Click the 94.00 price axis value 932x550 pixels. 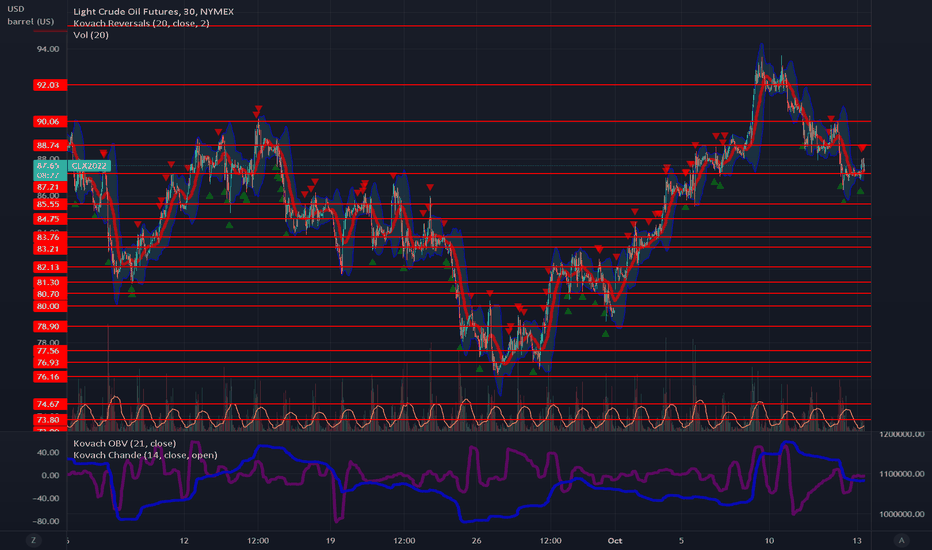[x=48, y=49]
